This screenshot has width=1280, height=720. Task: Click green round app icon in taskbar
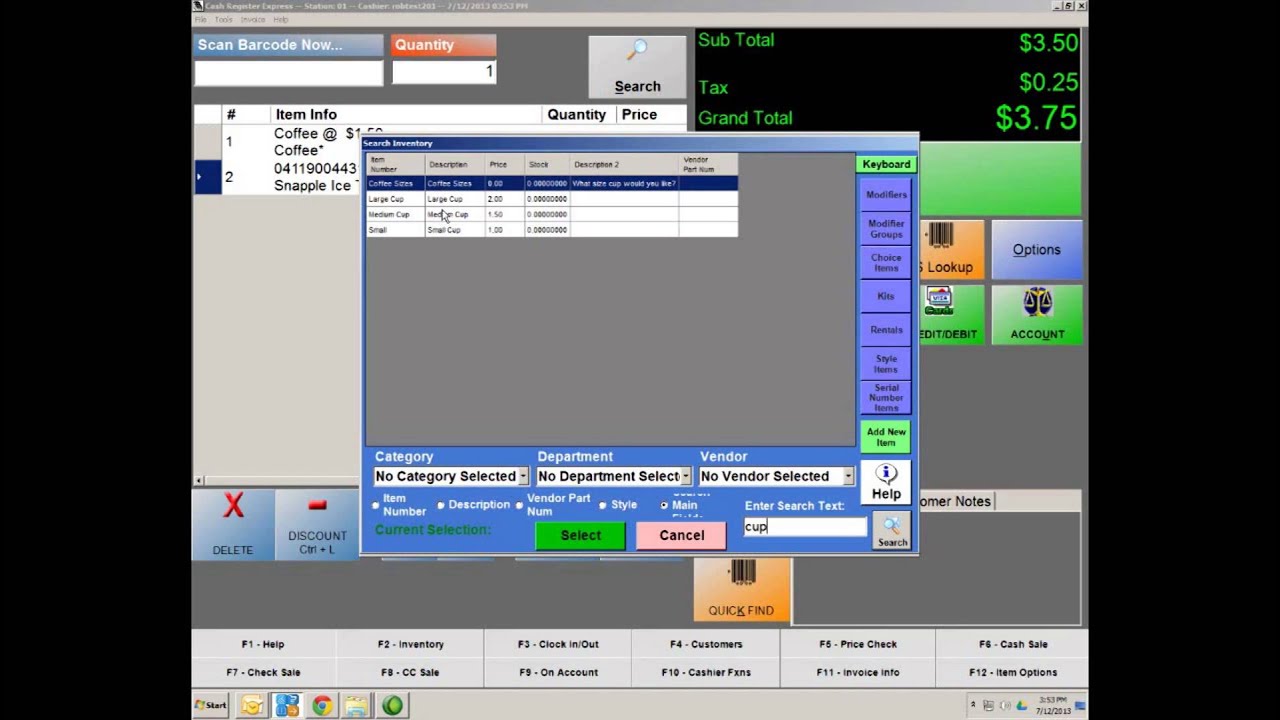point(392,706)
